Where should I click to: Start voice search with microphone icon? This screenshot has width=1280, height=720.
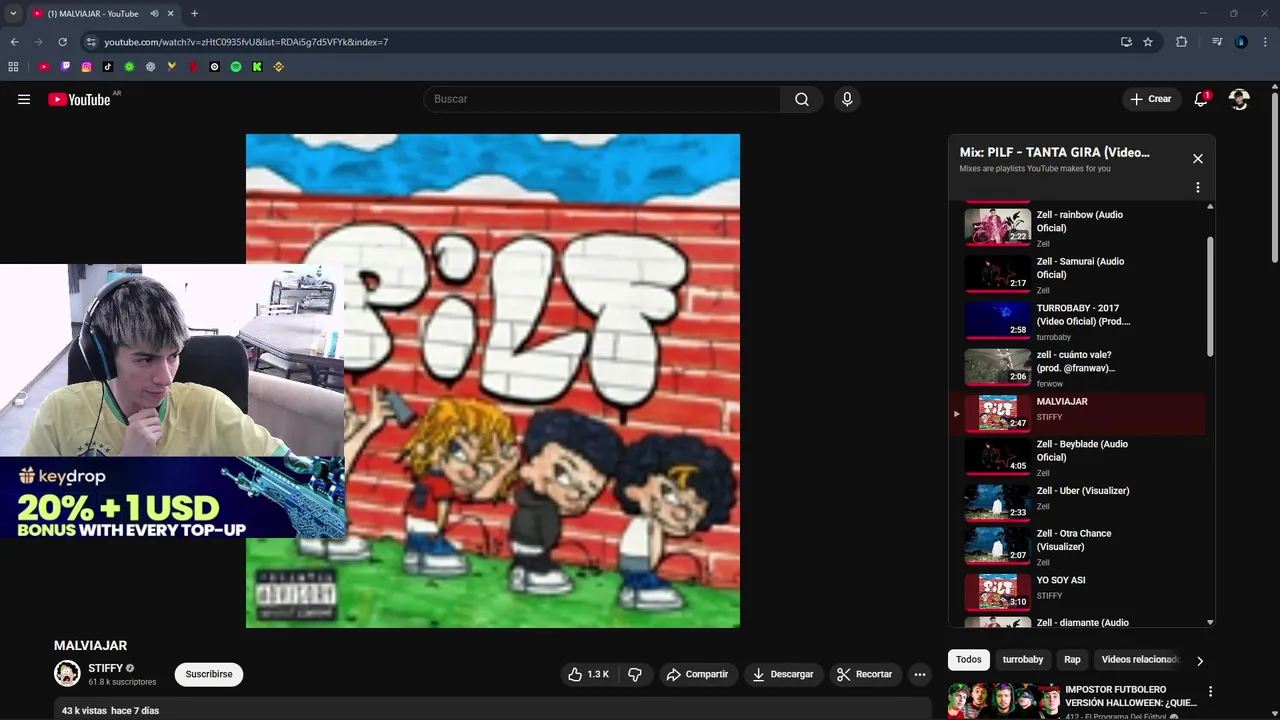coord(847,99)
